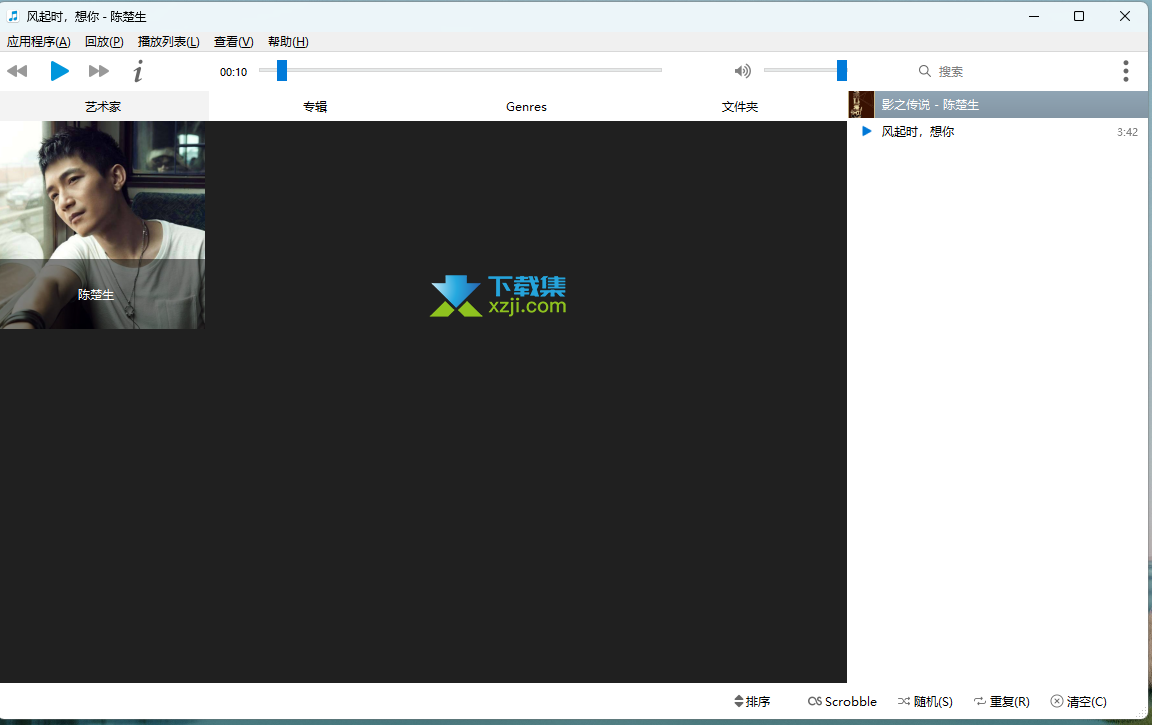Toggle Scrobble for Last.fm
Viewport: 1152px width, 725px height.
click(x=842, y=701)
